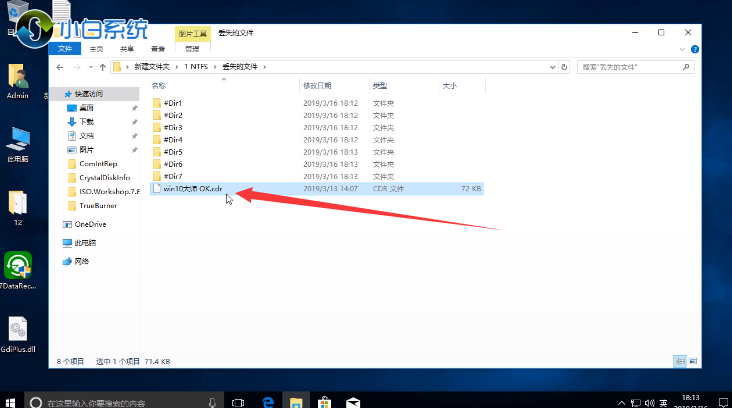Image resolution: width=732 pixels, height=408 pixels.
Task: Open OneDrive in the navigation pane
Action: tap(89, 224)
